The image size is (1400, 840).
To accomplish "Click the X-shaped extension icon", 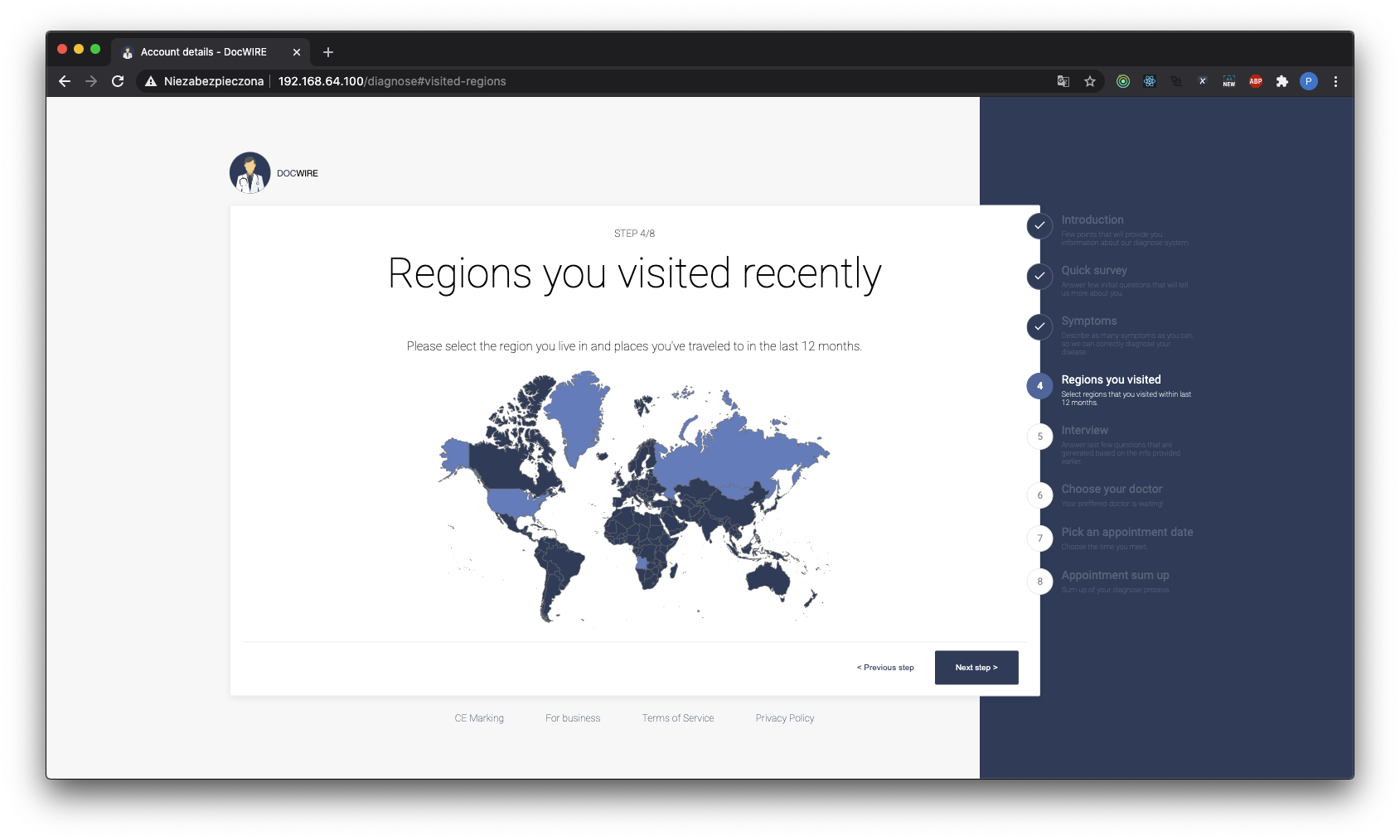I will click(x=1203, y=81).
